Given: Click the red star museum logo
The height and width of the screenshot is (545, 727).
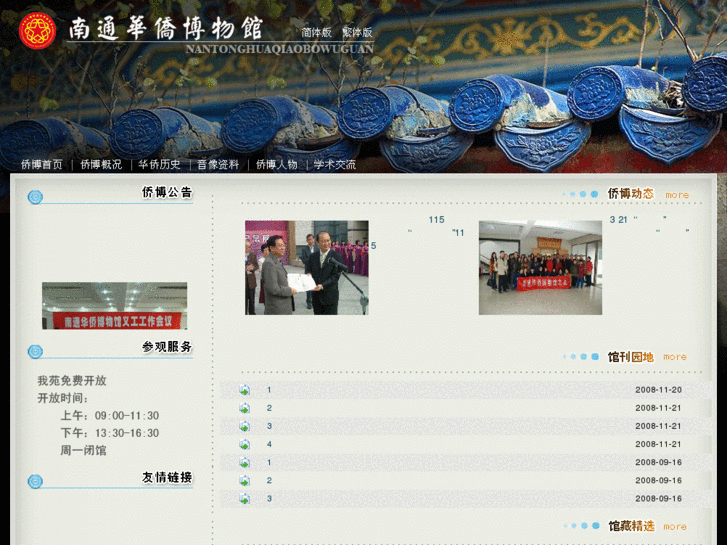Looking at the screenshot, I should point(37,31).
